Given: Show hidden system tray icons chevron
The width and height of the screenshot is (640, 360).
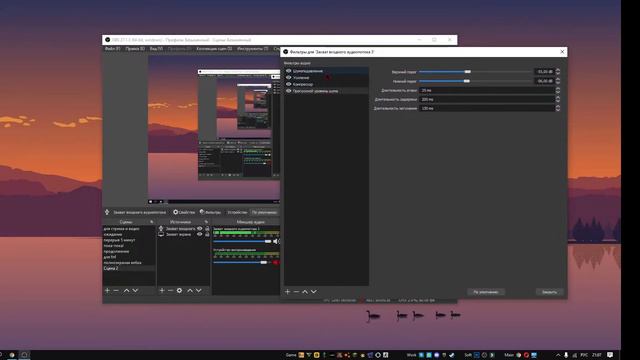Looking at the screenshot, I should pyautogui.click(x=558, y=355).
